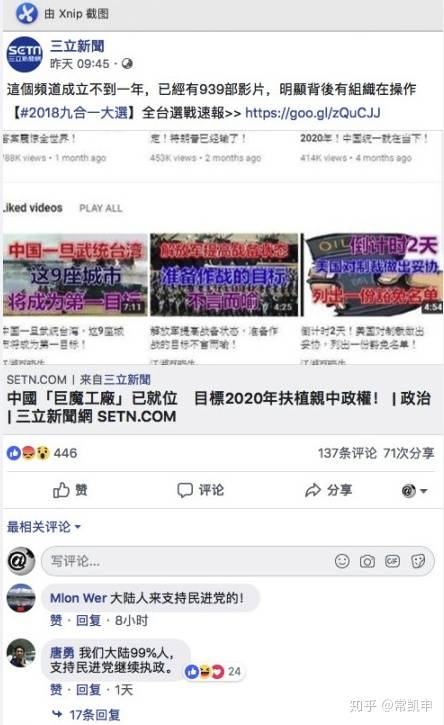Click the thumbs-up 赞 icon button
Viewport: 444px width, 725px height.
70,490
